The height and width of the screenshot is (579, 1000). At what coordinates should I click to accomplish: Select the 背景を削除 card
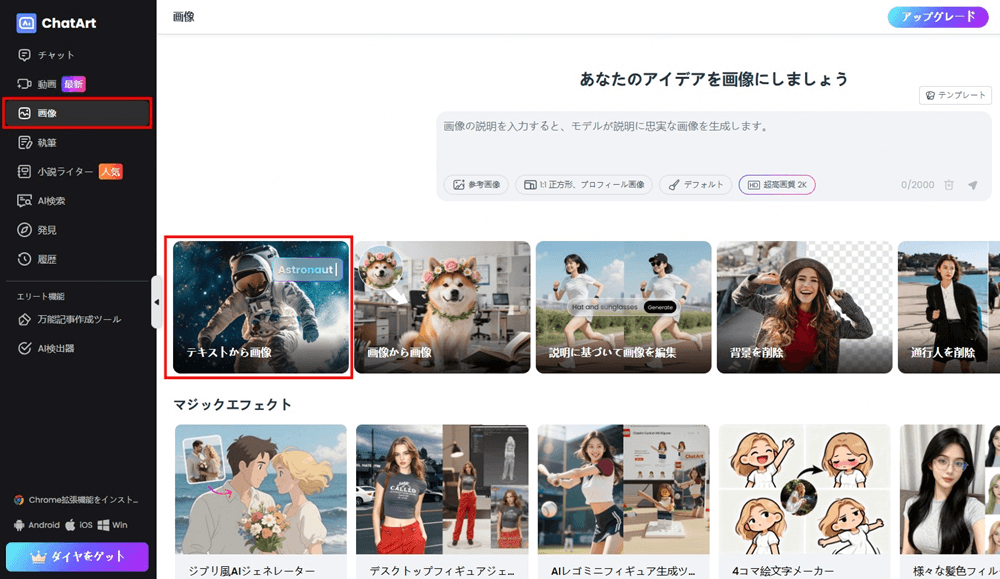click(x=804, y=307)
